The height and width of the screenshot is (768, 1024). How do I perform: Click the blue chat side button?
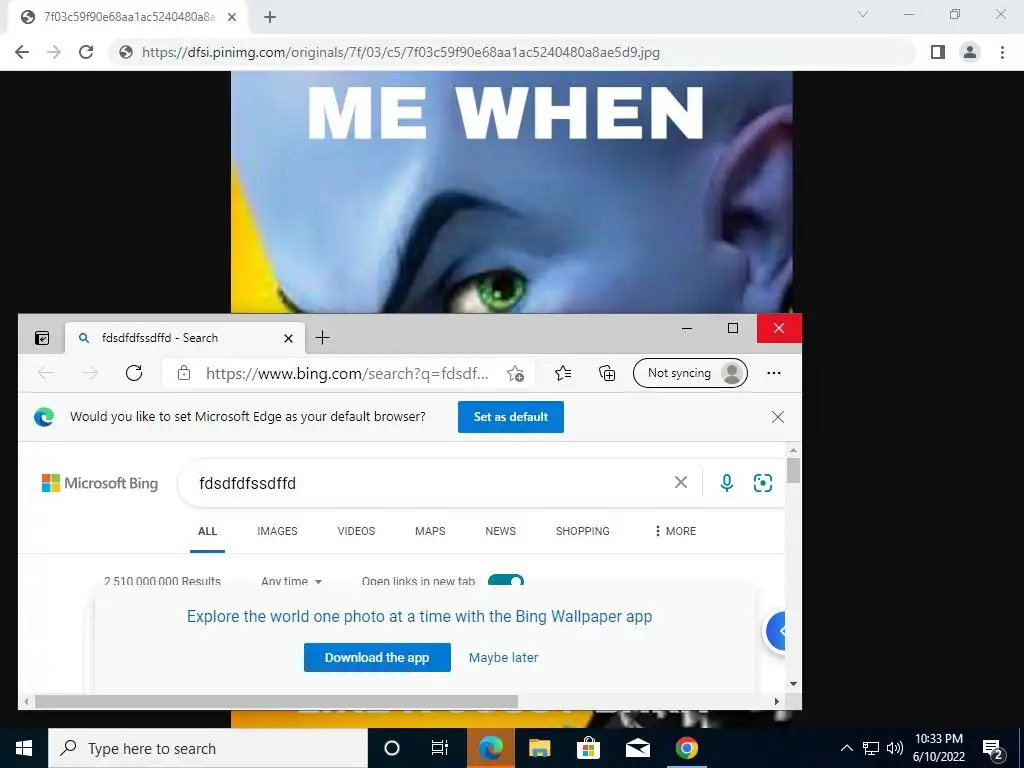click(x=775, y=631)
